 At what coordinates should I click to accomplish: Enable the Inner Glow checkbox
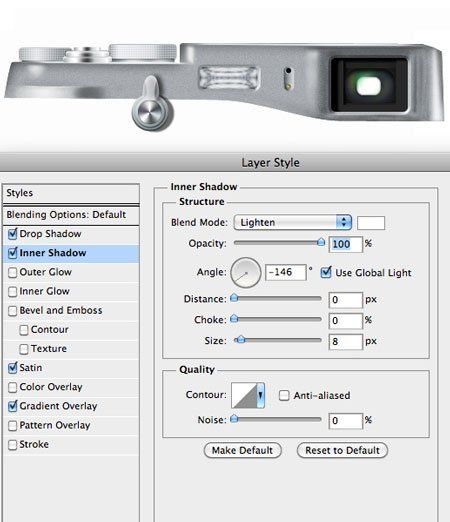[x=12, y=292]
